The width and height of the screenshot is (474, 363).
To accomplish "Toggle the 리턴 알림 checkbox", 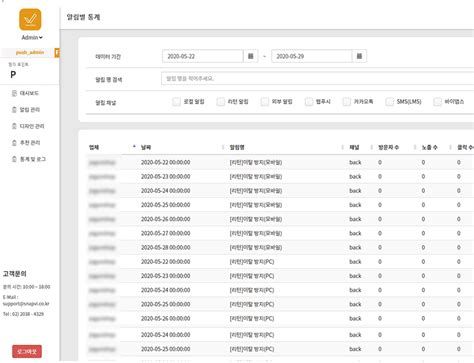I will tap(220, 101).
